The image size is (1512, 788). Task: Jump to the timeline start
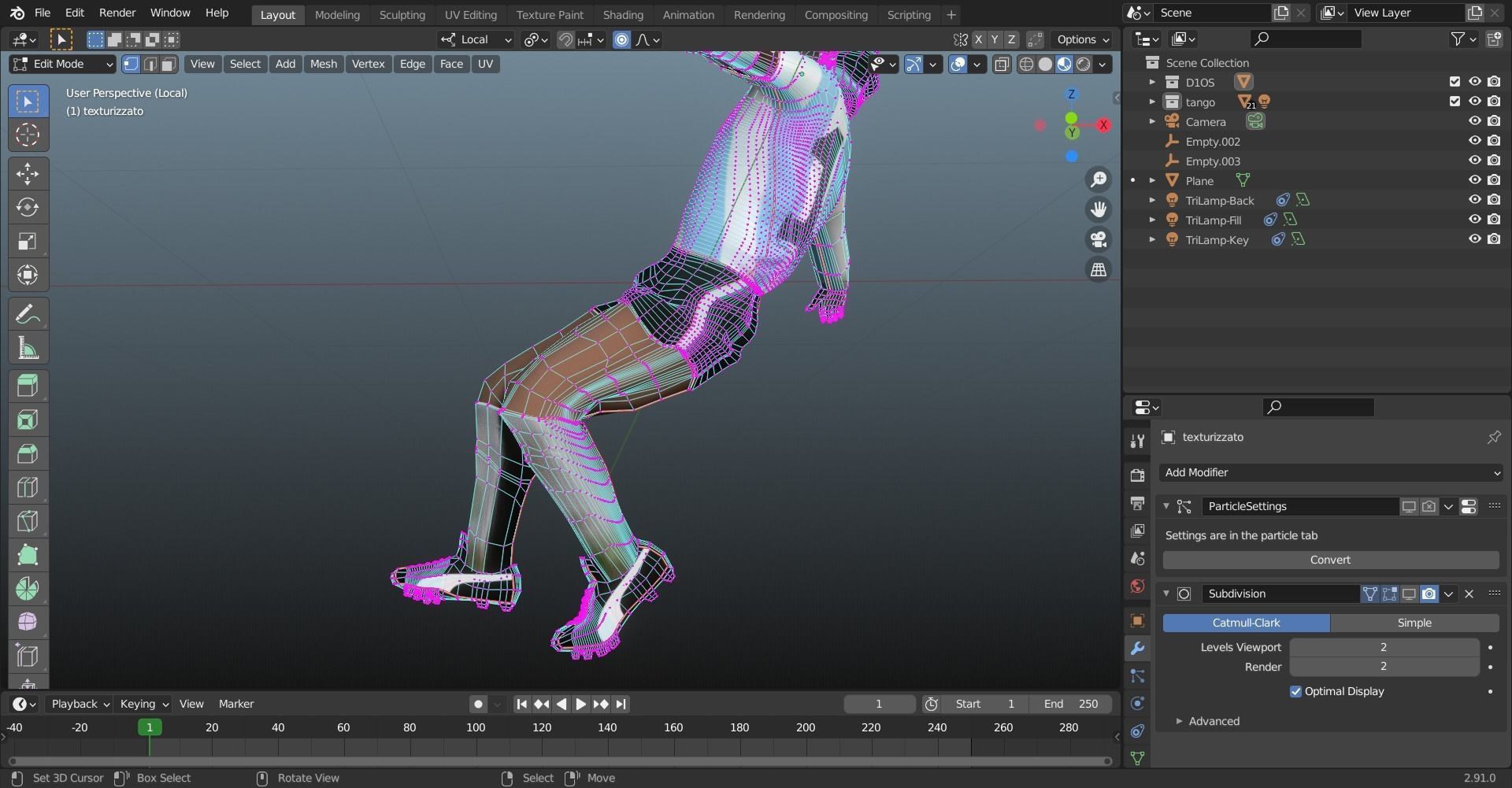521,705
